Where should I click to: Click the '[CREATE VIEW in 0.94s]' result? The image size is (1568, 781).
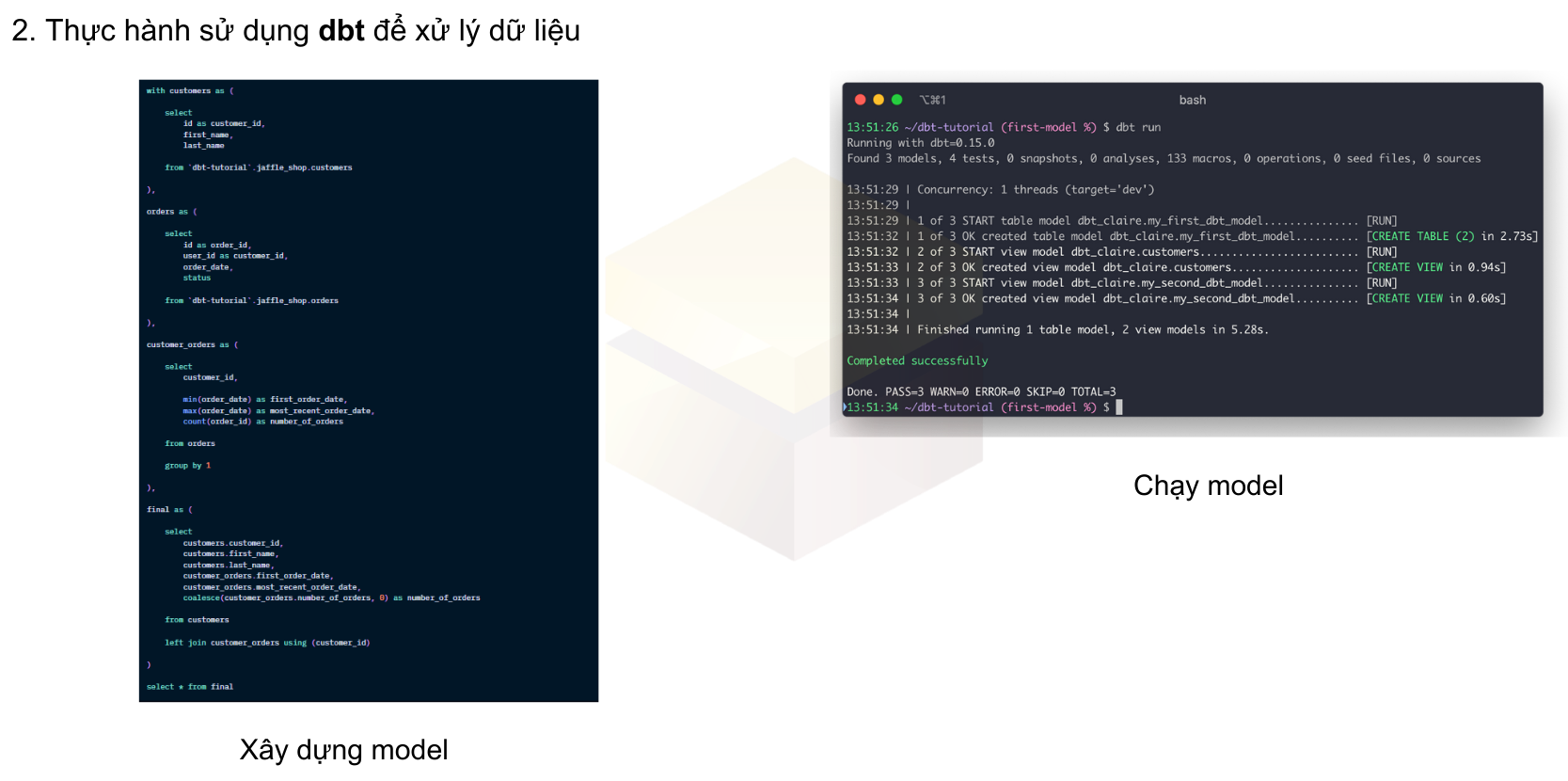[x=1435, y=267]
